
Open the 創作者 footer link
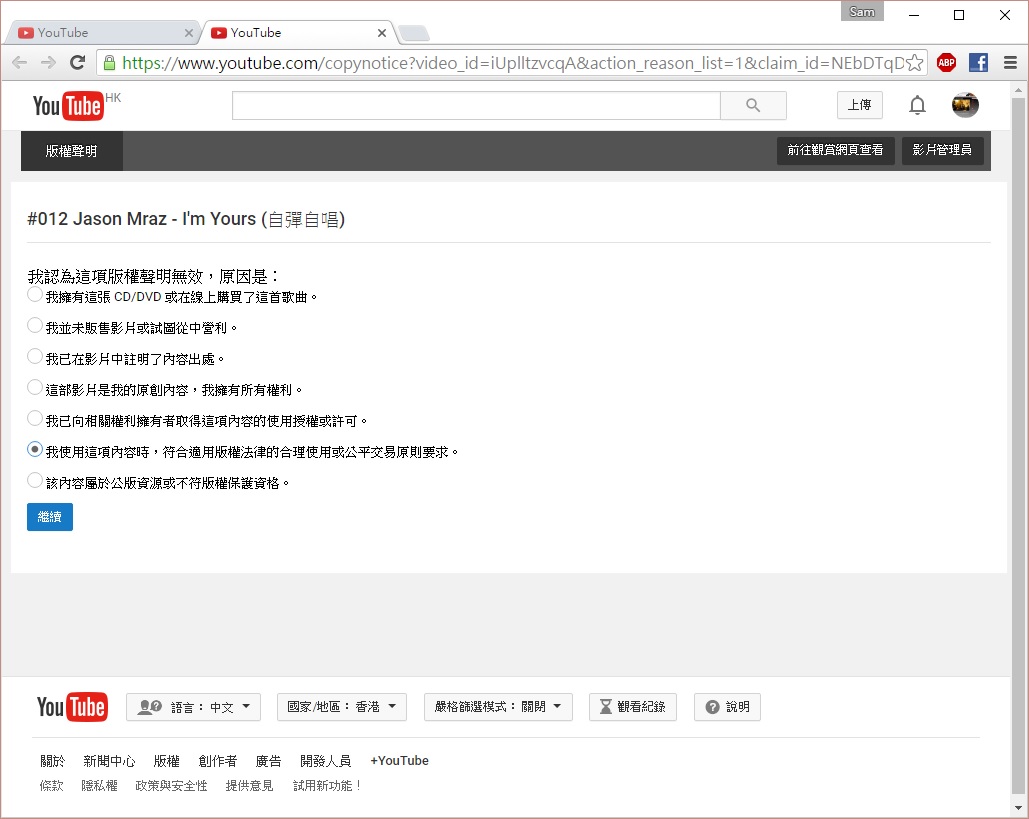tap(218, 761)
